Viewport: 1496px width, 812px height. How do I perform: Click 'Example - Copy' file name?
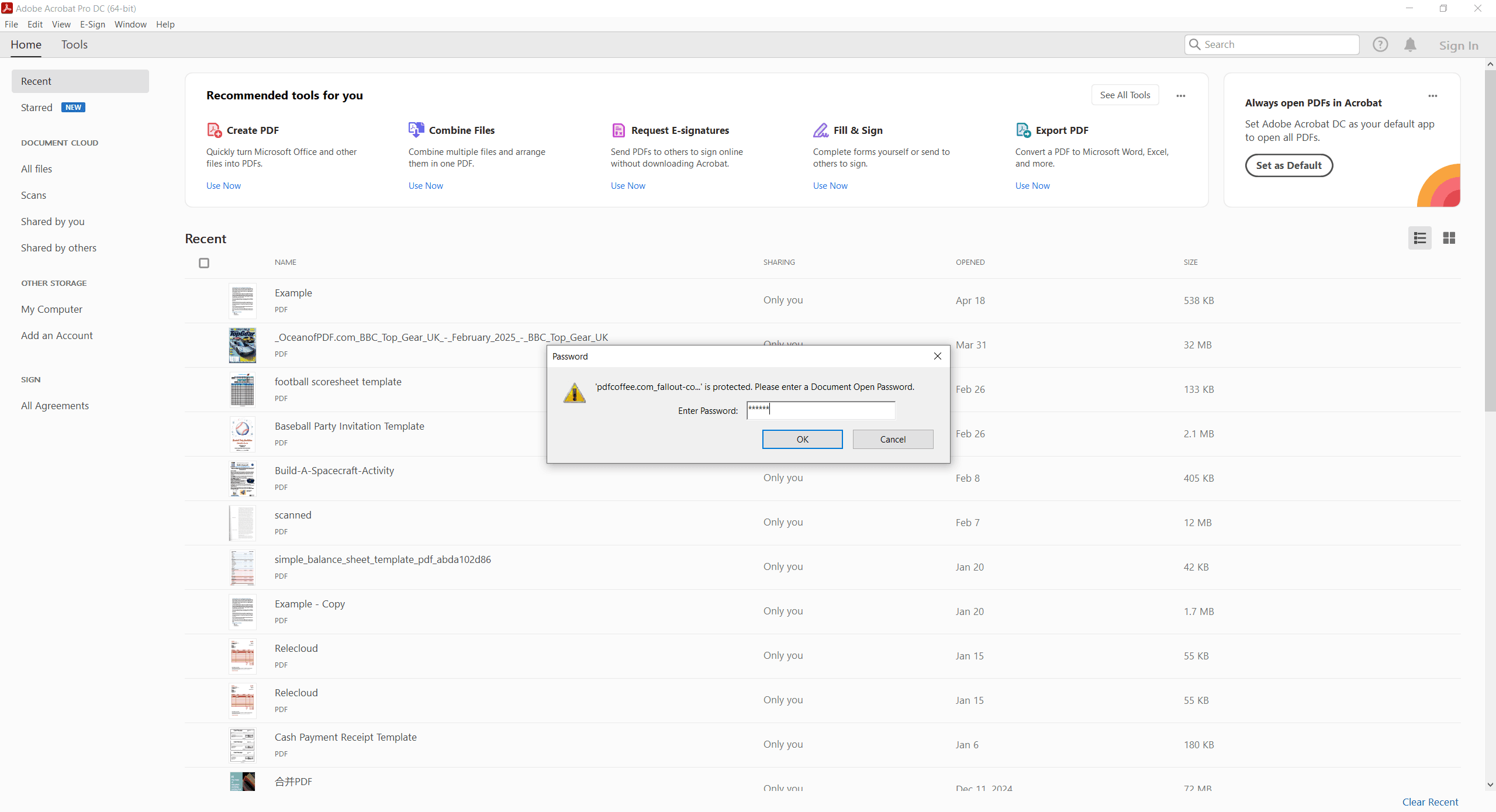[310, 604]
